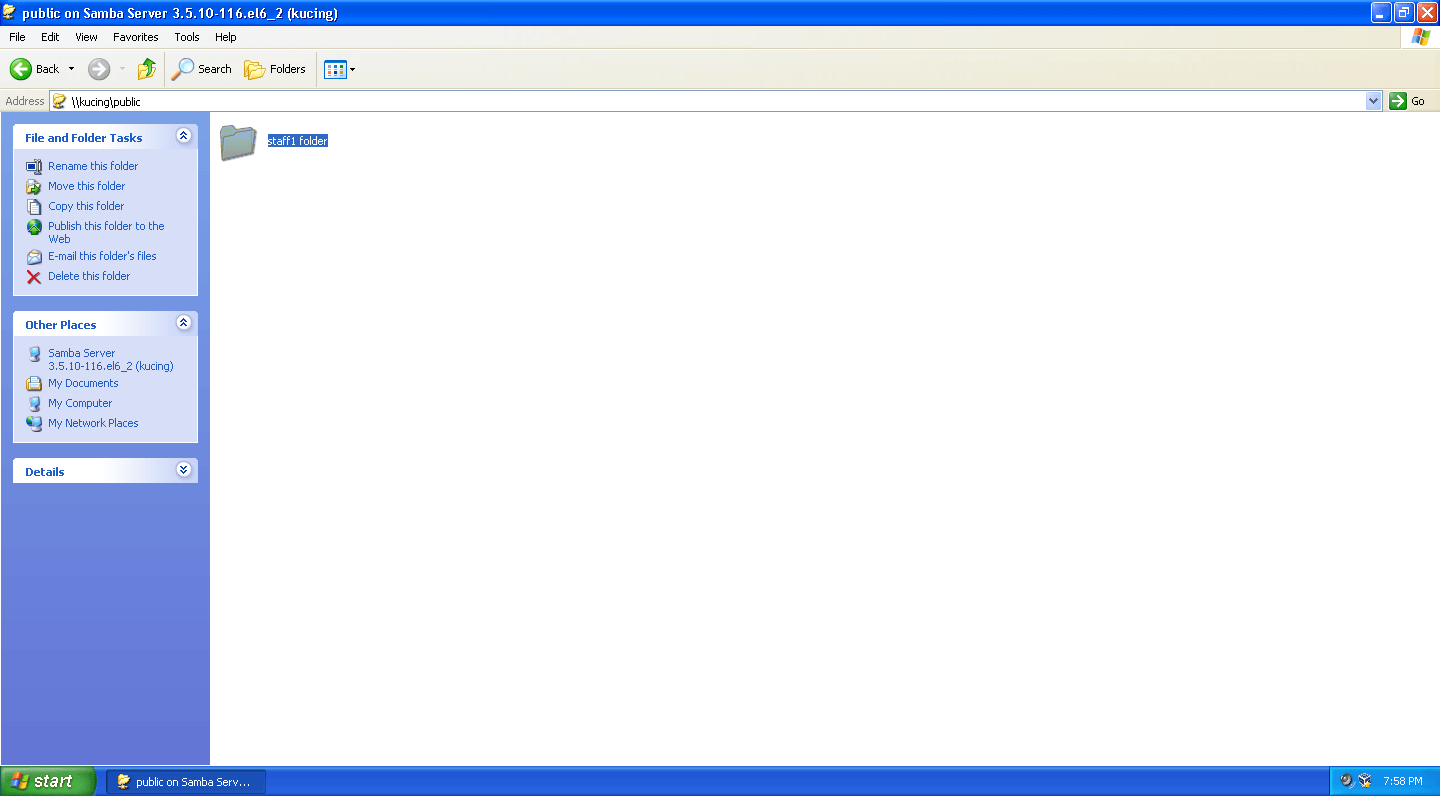The height and width of the screenshot is (796, 1440).
Task: Click the first system tray icon
Action: pyautogui.click(x=1346, y=781)
